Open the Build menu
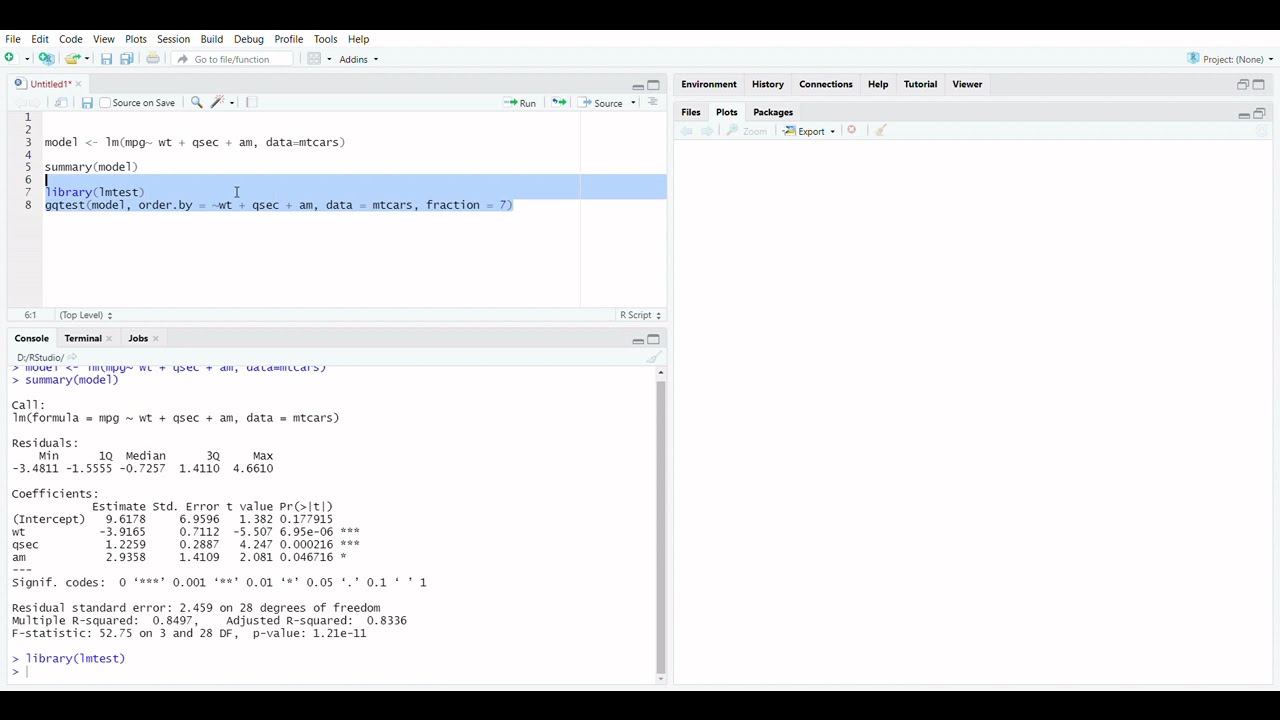 (x=211, y=39)
